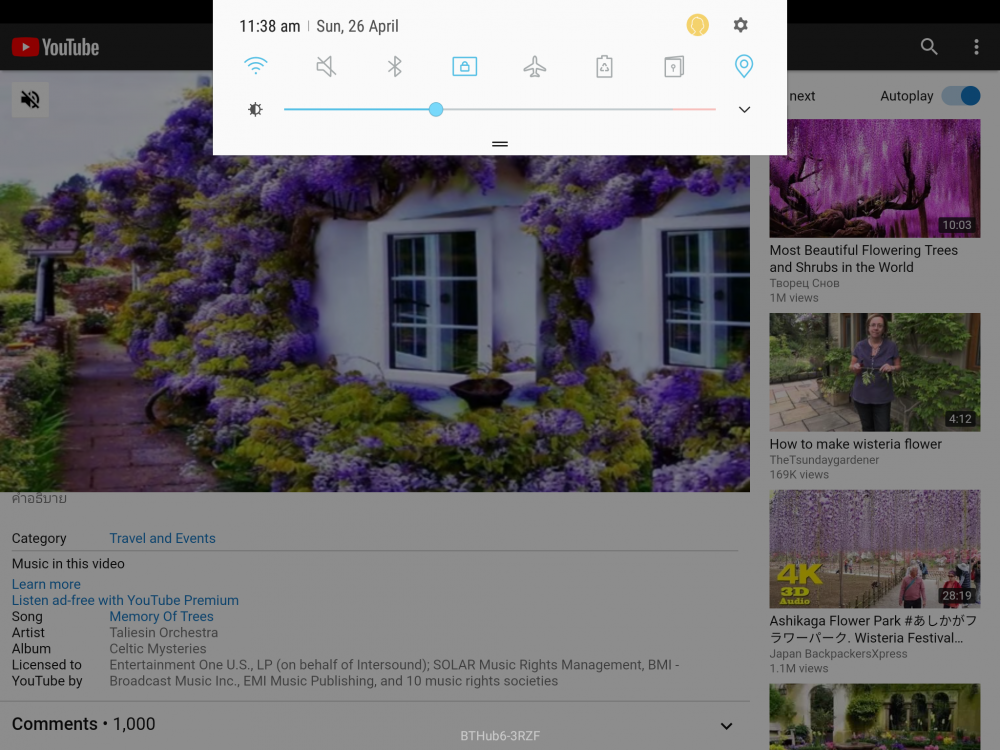
Task: Toggle Wi-Fi in quick settings
Action: click(x=256, y=66)
